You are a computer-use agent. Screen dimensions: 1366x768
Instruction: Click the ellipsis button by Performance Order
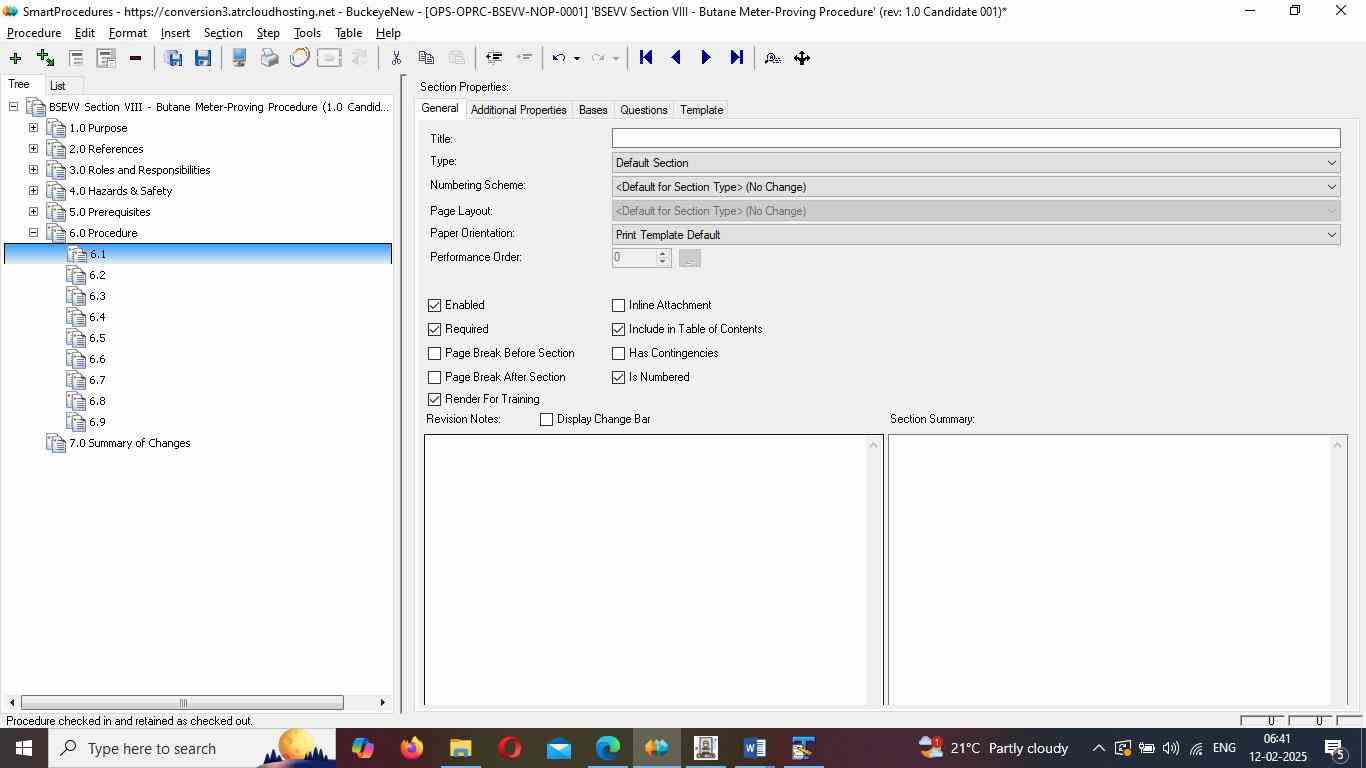point(690,258)
